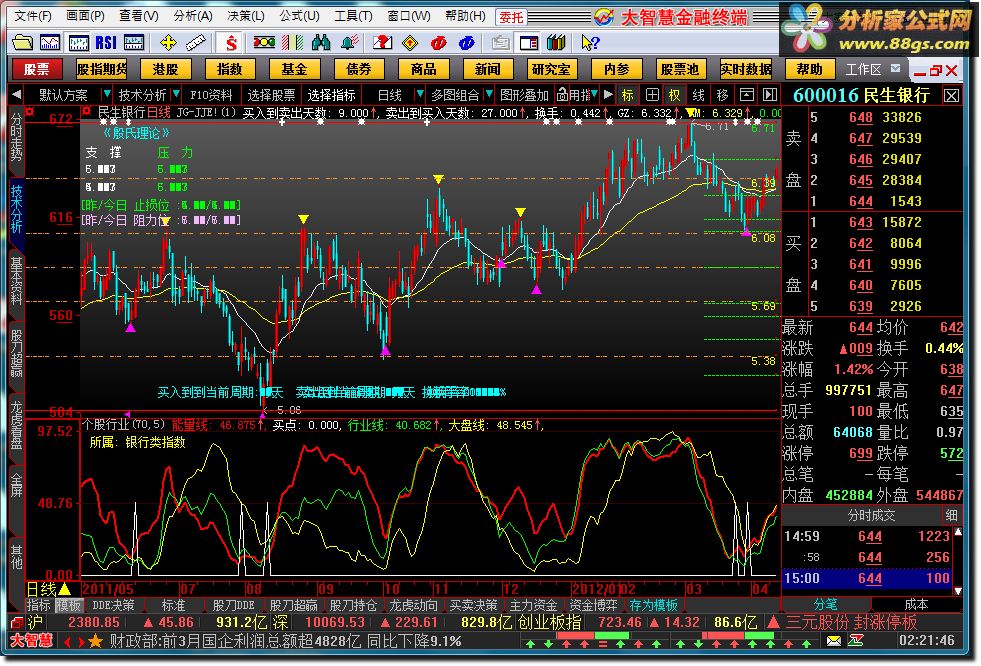The image size is (981, 666).
Task: Open the 公式(U) menu
Action: pyautogui.click(x=299, y=16)
